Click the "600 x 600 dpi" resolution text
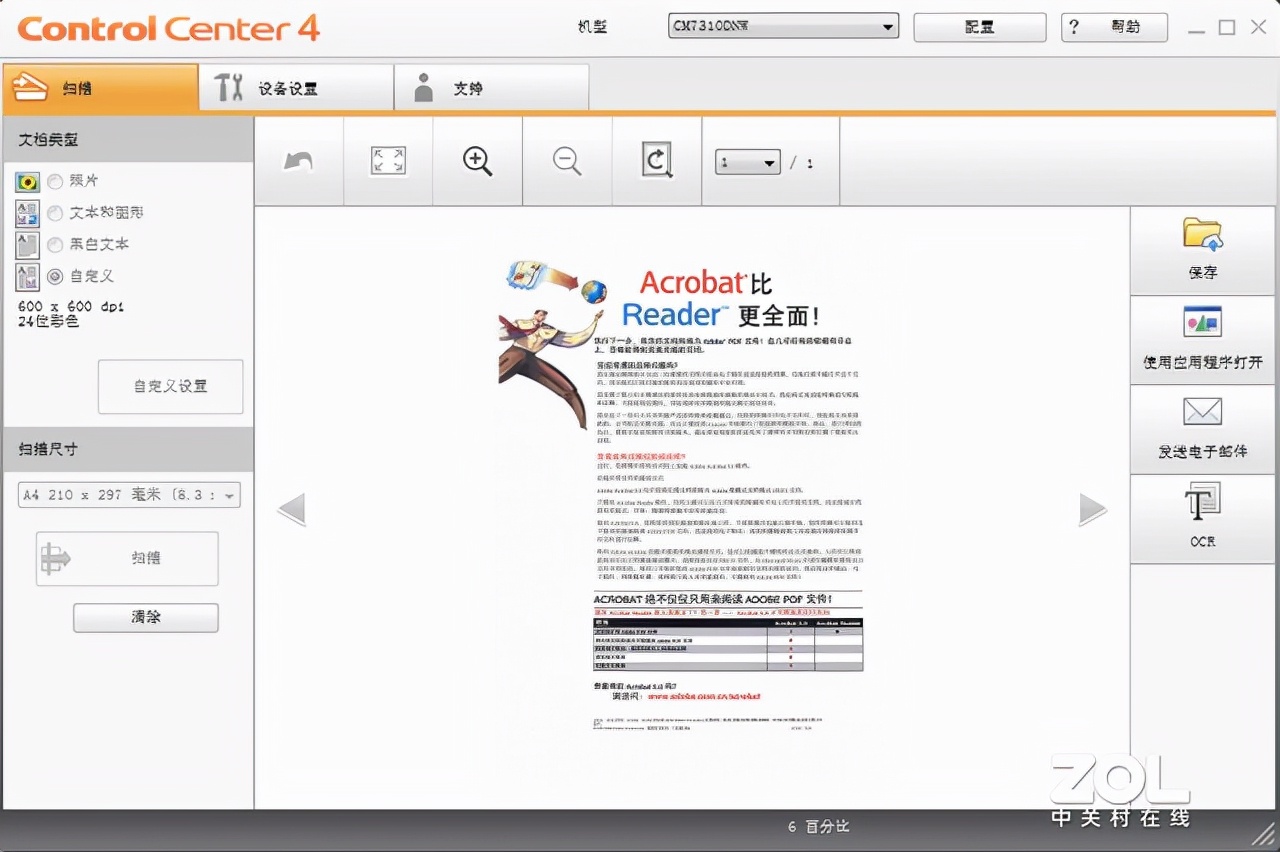The image size is (1280, 852). click(71, 306)
